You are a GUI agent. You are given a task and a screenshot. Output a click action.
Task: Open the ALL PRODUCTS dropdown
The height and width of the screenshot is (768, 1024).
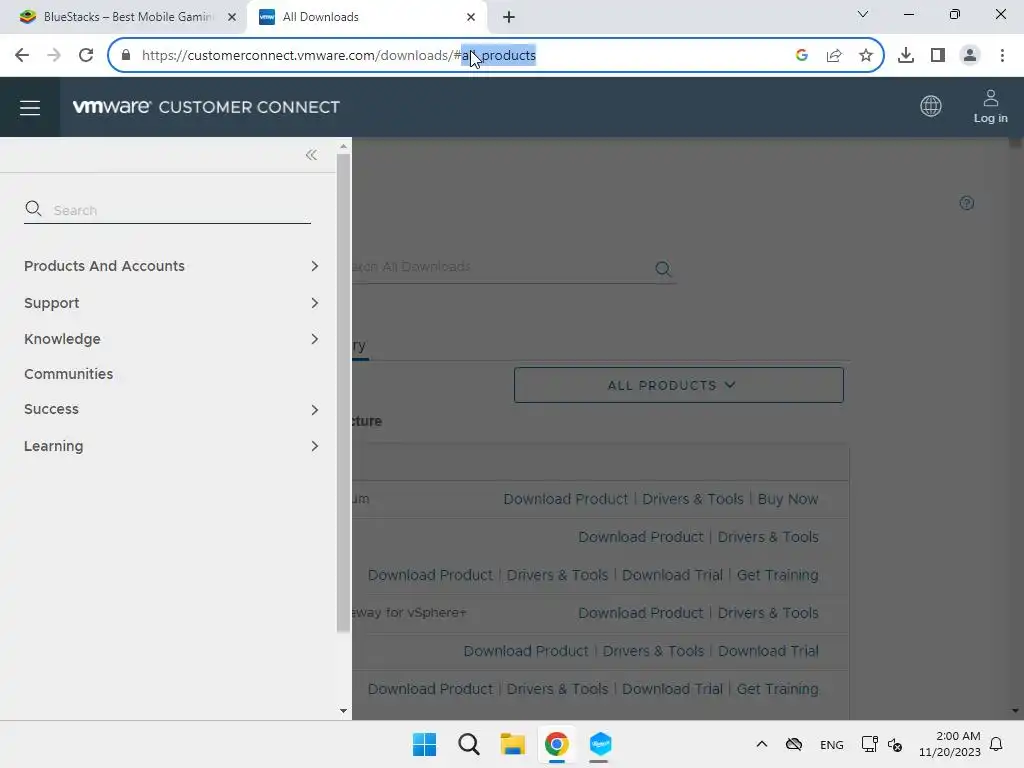coord(679,385)
